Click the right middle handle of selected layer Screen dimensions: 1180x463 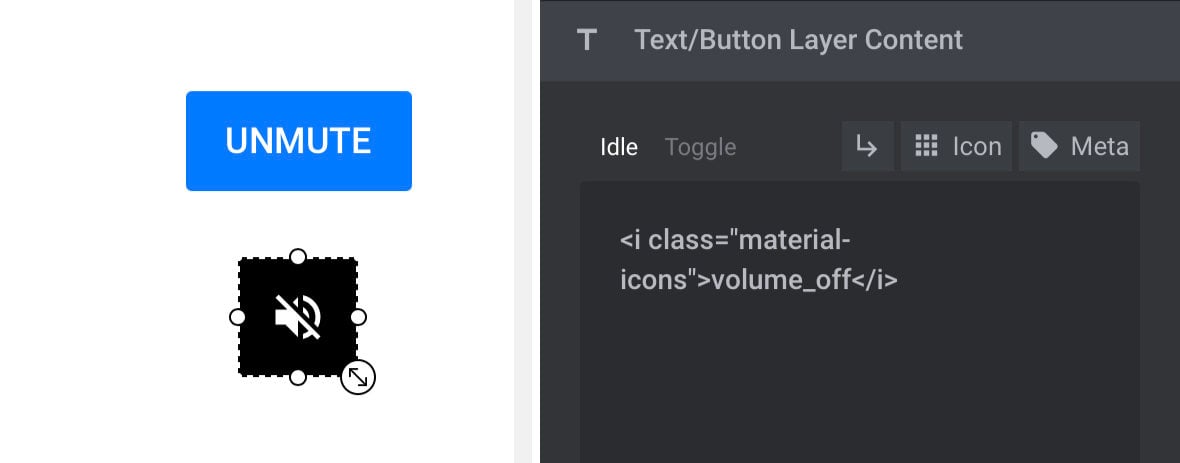[359, 317]
